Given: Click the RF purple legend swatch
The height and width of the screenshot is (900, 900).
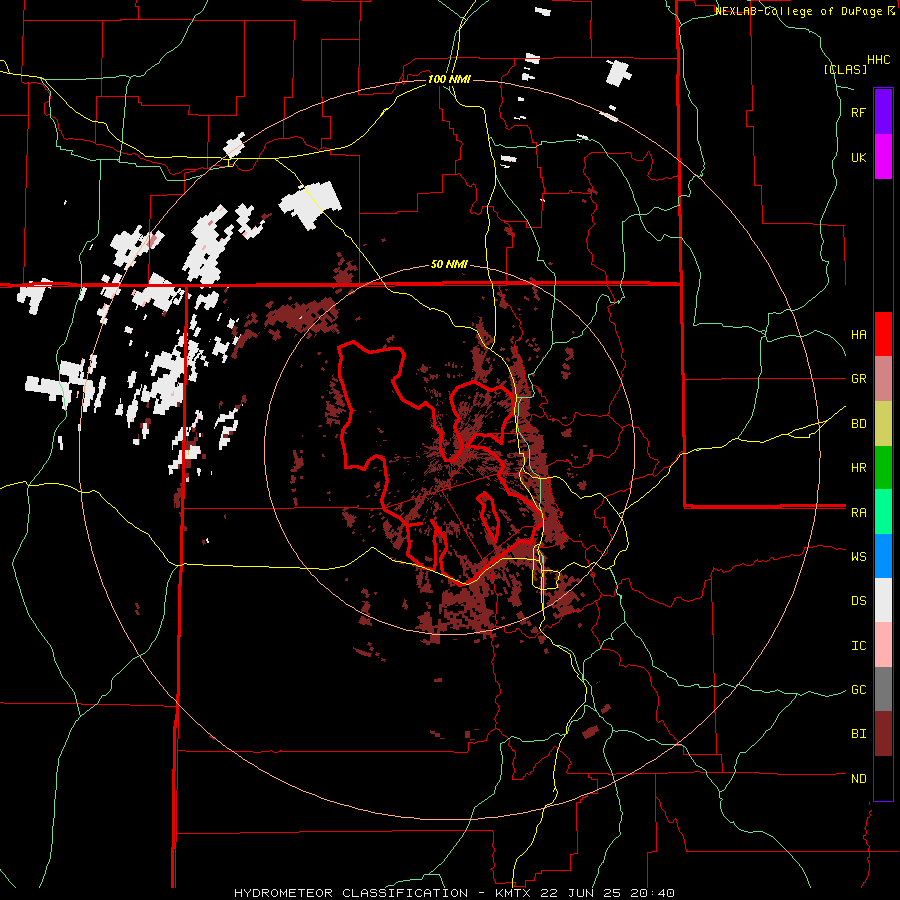Looking at the screenshot, I should 883,112.
